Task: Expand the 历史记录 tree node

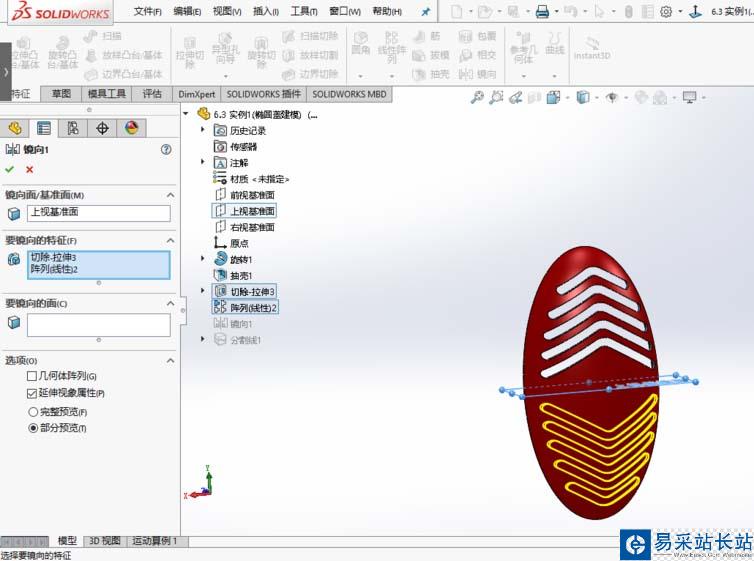Action: pos(202,130)
